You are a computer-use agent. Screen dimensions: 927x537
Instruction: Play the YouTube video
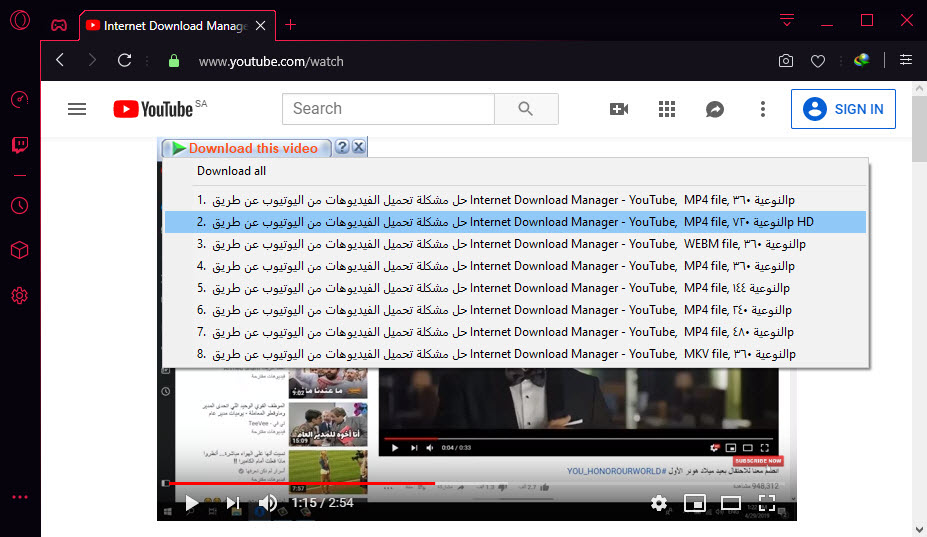191,503
